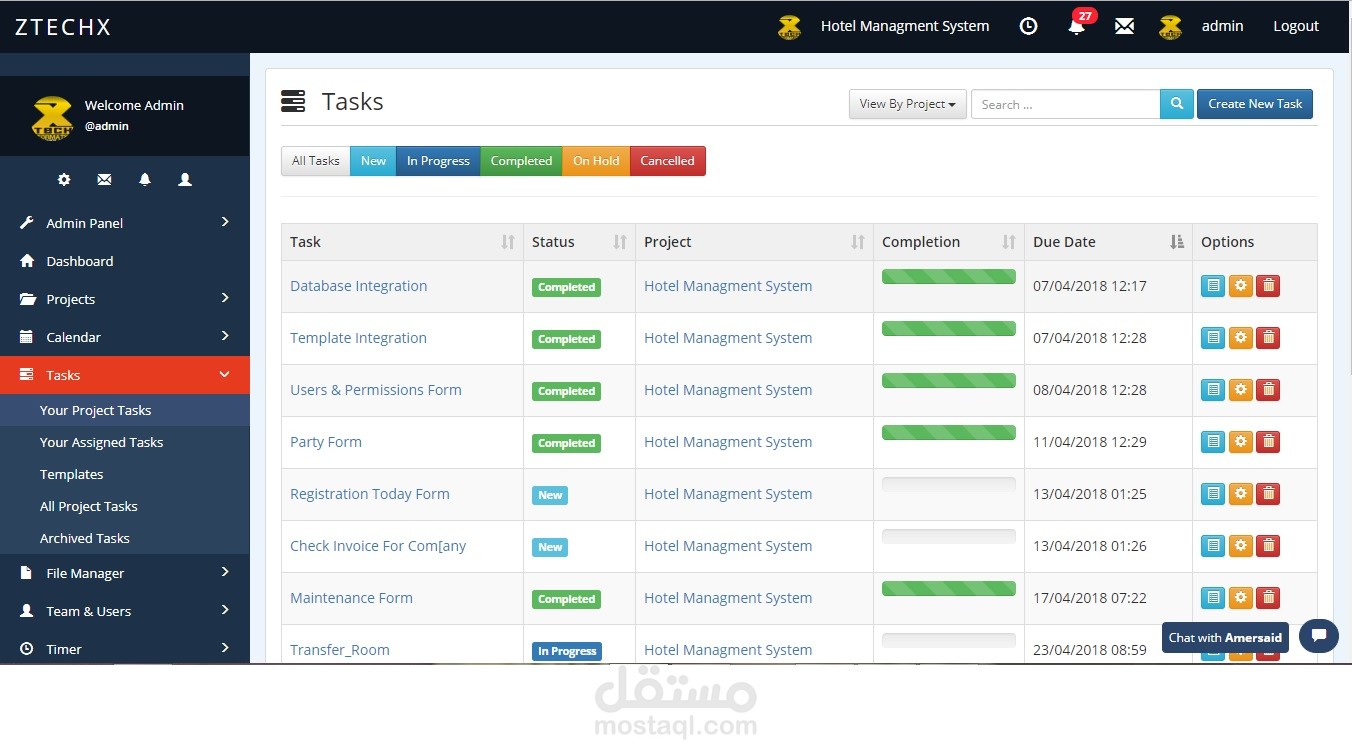
Task: Expand the Projects sidebar menu
Action: [x=125, y=299]
